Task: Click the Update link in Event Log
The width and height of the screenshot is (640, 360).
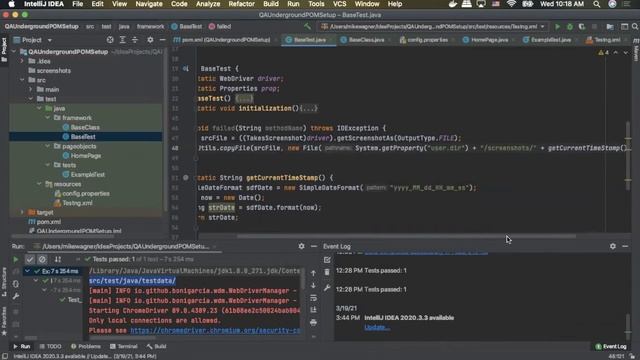Action: point(376,327)
